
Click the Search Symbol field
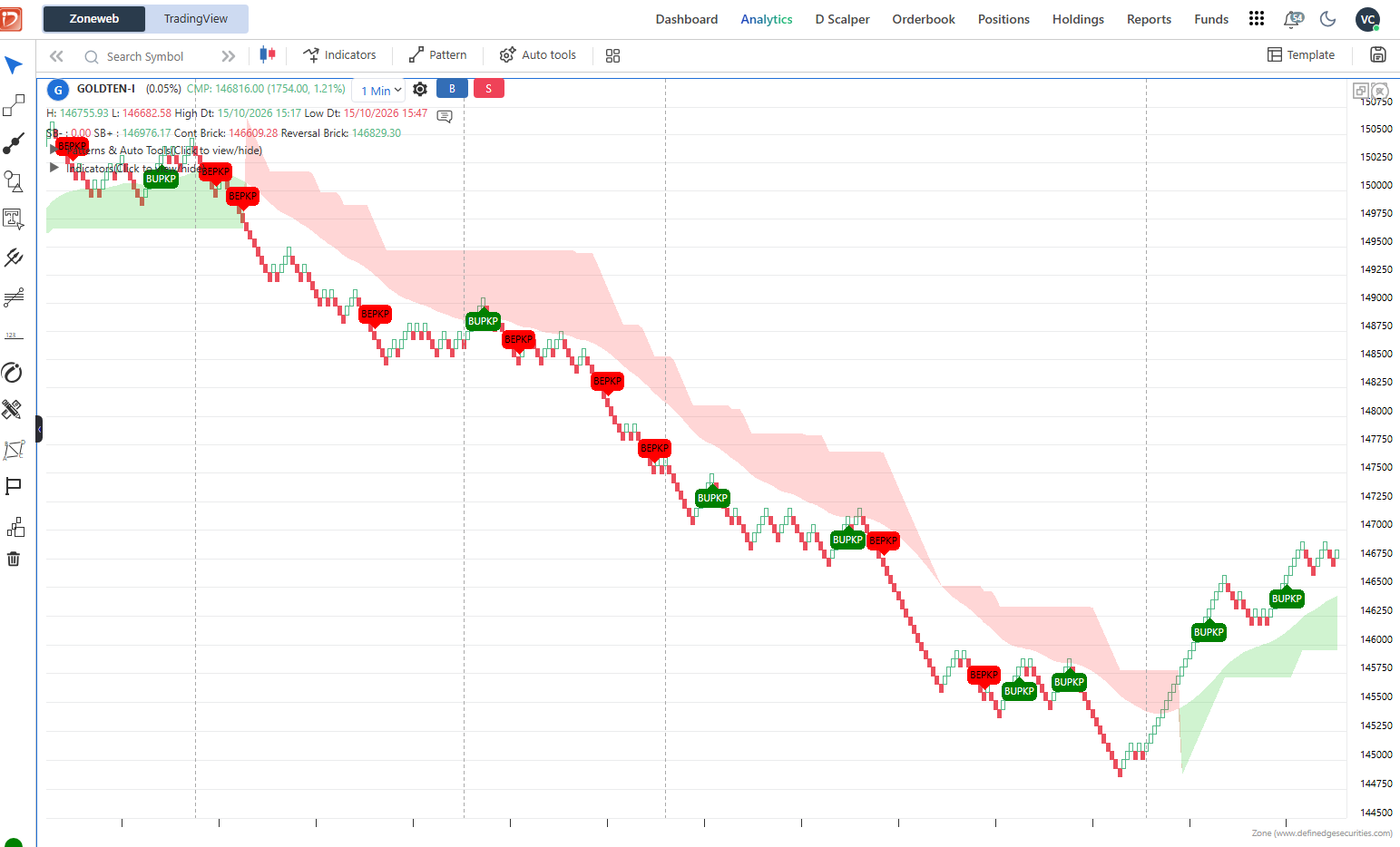coord(145,56)
